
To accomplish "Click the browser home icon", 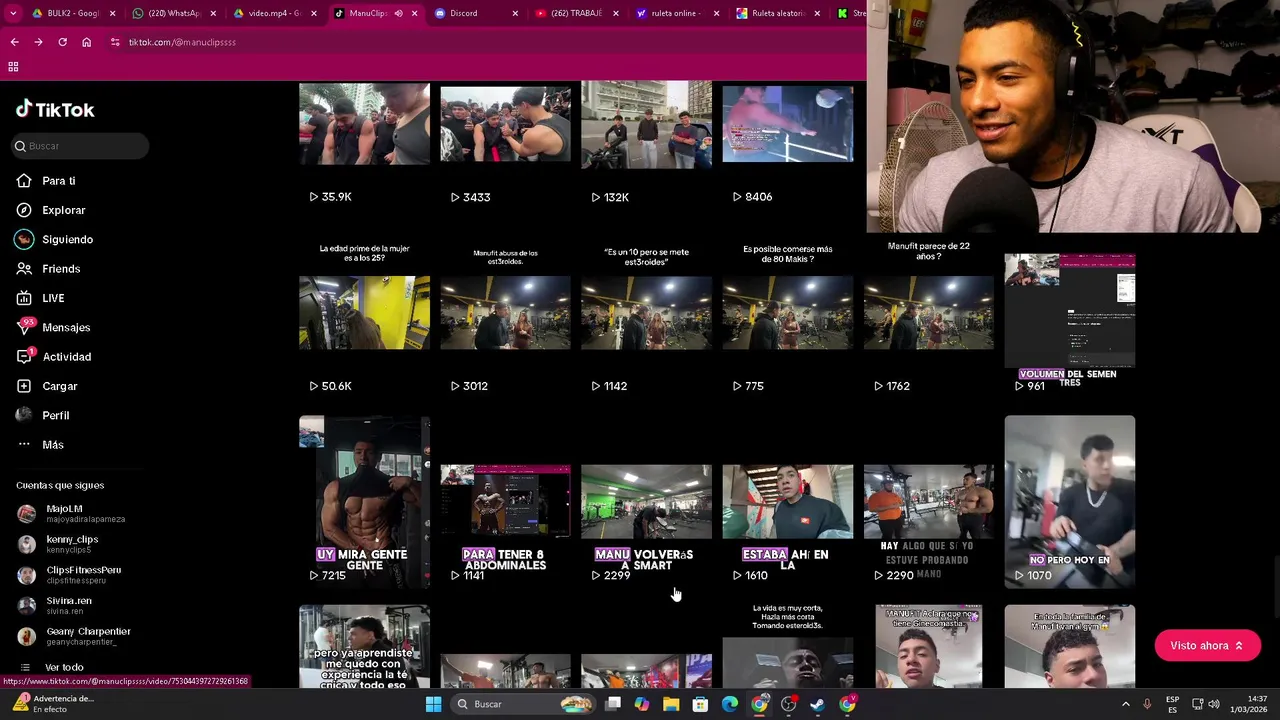I will click(x=86, y=42).
